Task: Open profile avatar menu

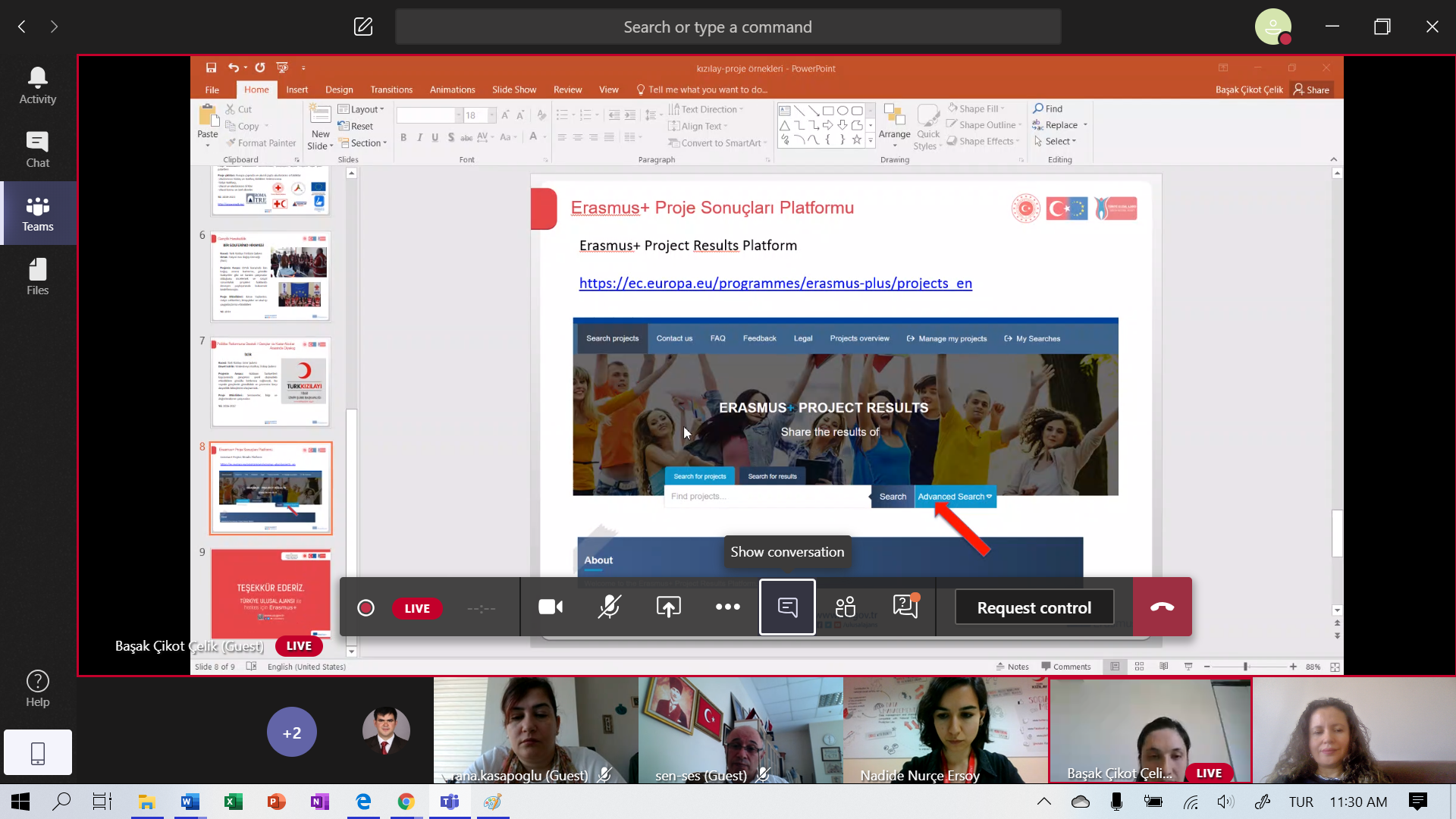Action: 1272,27
